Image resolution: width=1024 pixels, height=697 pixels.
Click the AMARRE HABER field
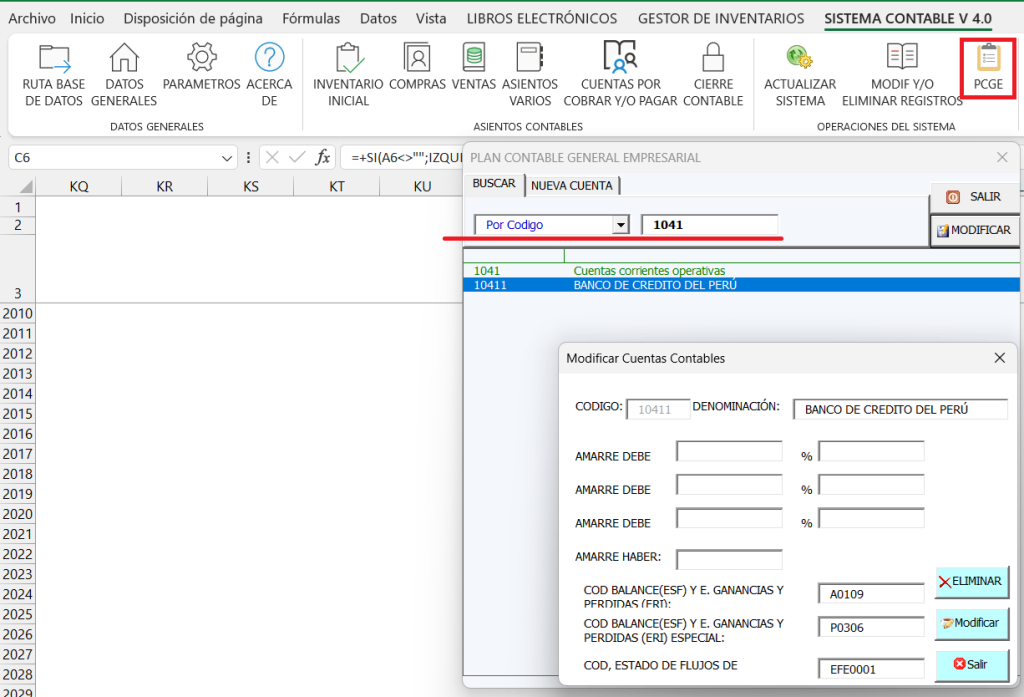tap(729, 560)
